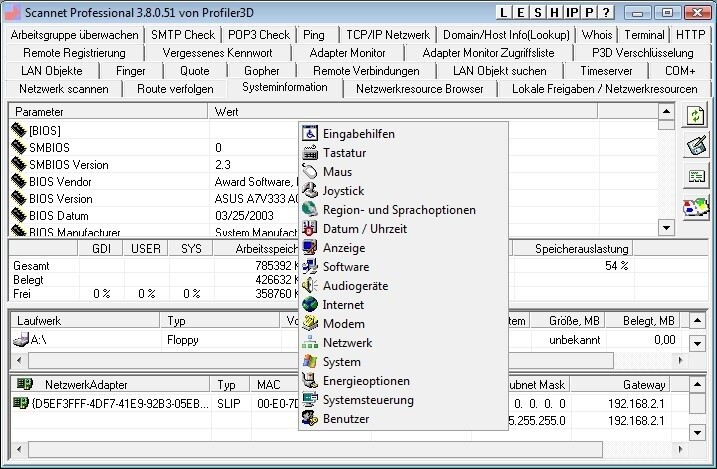
Task: Click the [BIOS] chip icon
Action: pos(19,130)
